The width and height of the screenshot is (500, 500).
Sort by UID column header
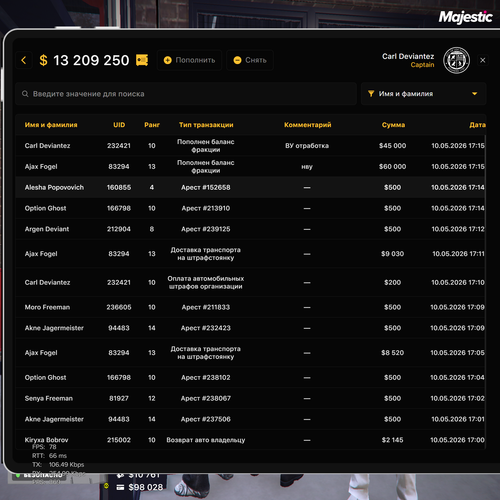point(119,125)
